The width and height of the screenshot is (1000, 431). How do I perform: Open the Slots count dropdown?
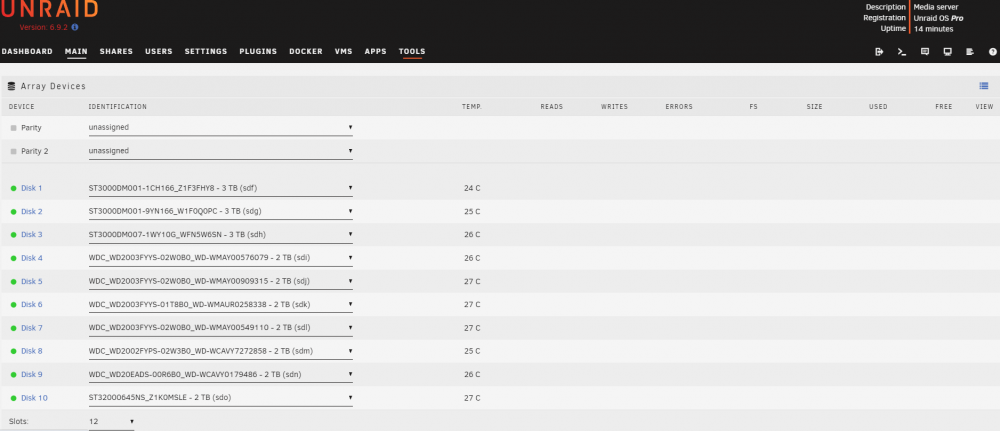(x=112, y=421)
